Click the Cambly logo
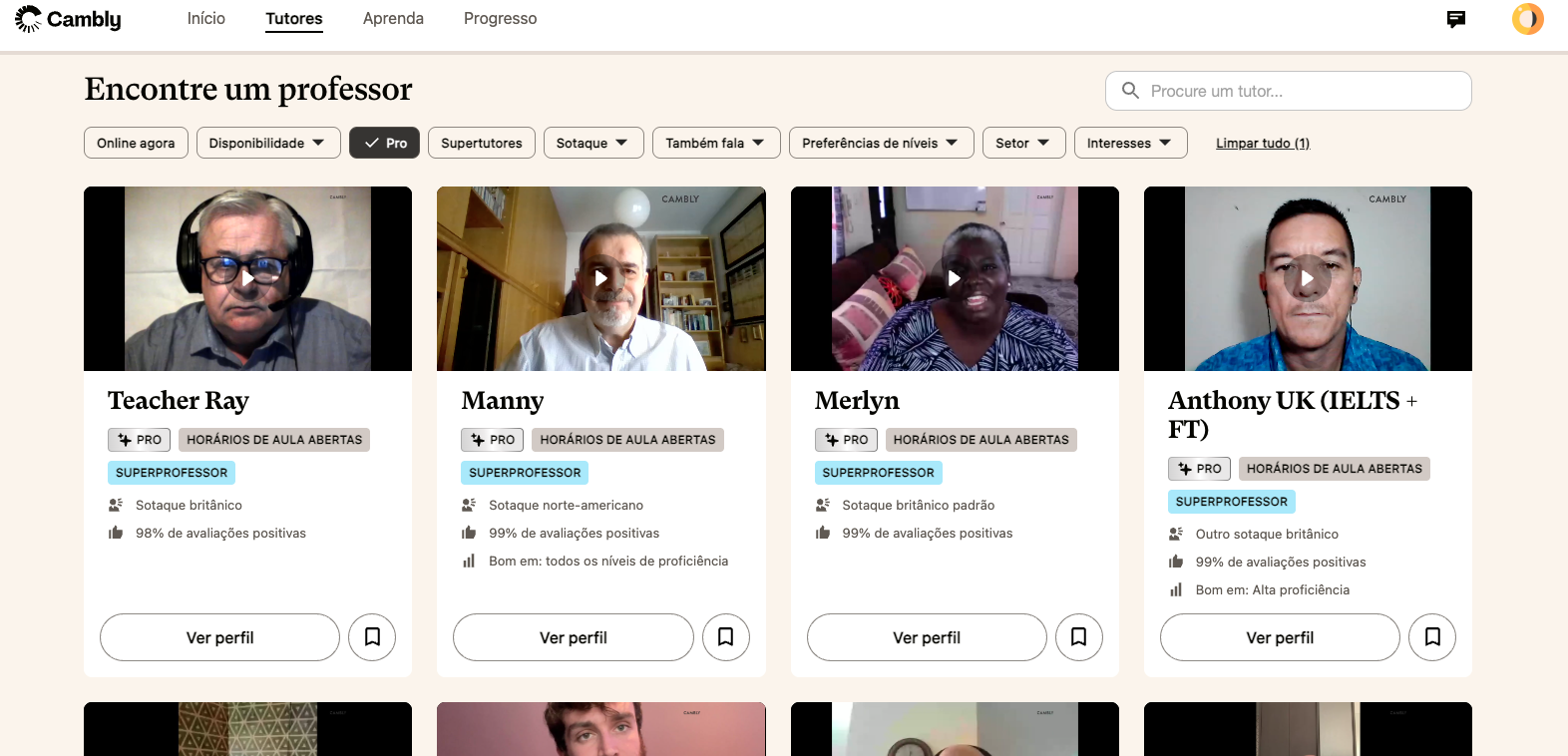1568x756 pixels. point(68,19)
